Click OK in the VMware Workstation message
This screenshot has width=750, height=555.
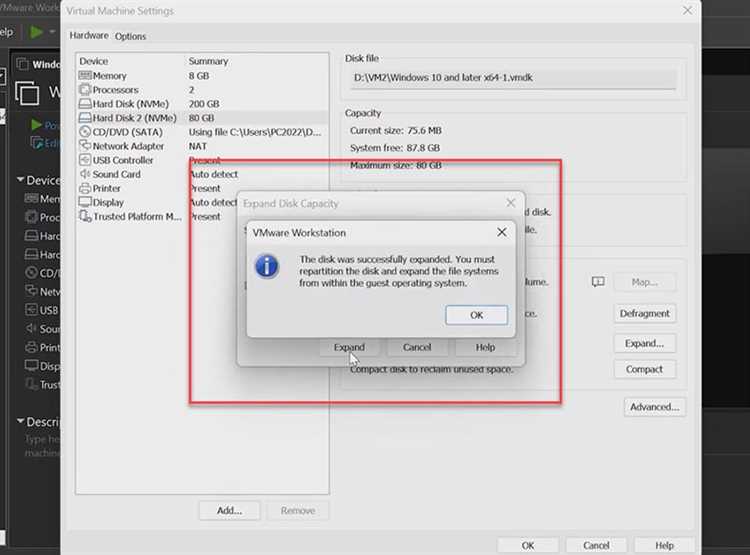coord(476,315)
